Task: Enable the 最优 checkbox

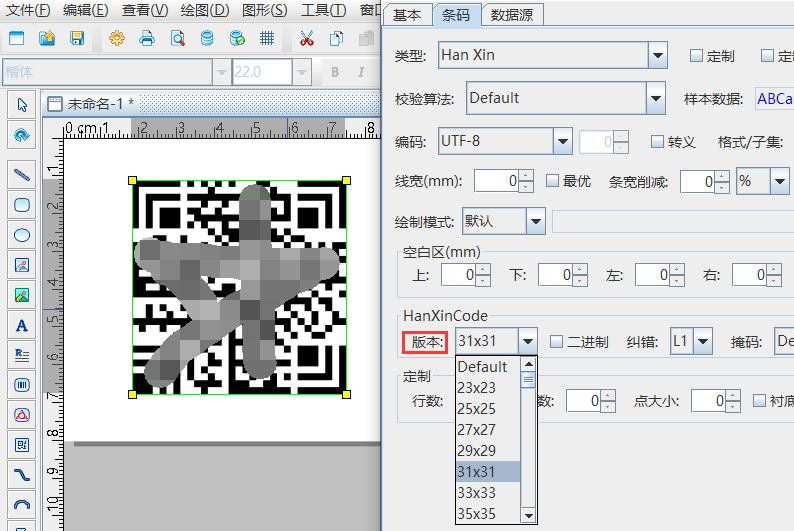Action: pos(552,181)
